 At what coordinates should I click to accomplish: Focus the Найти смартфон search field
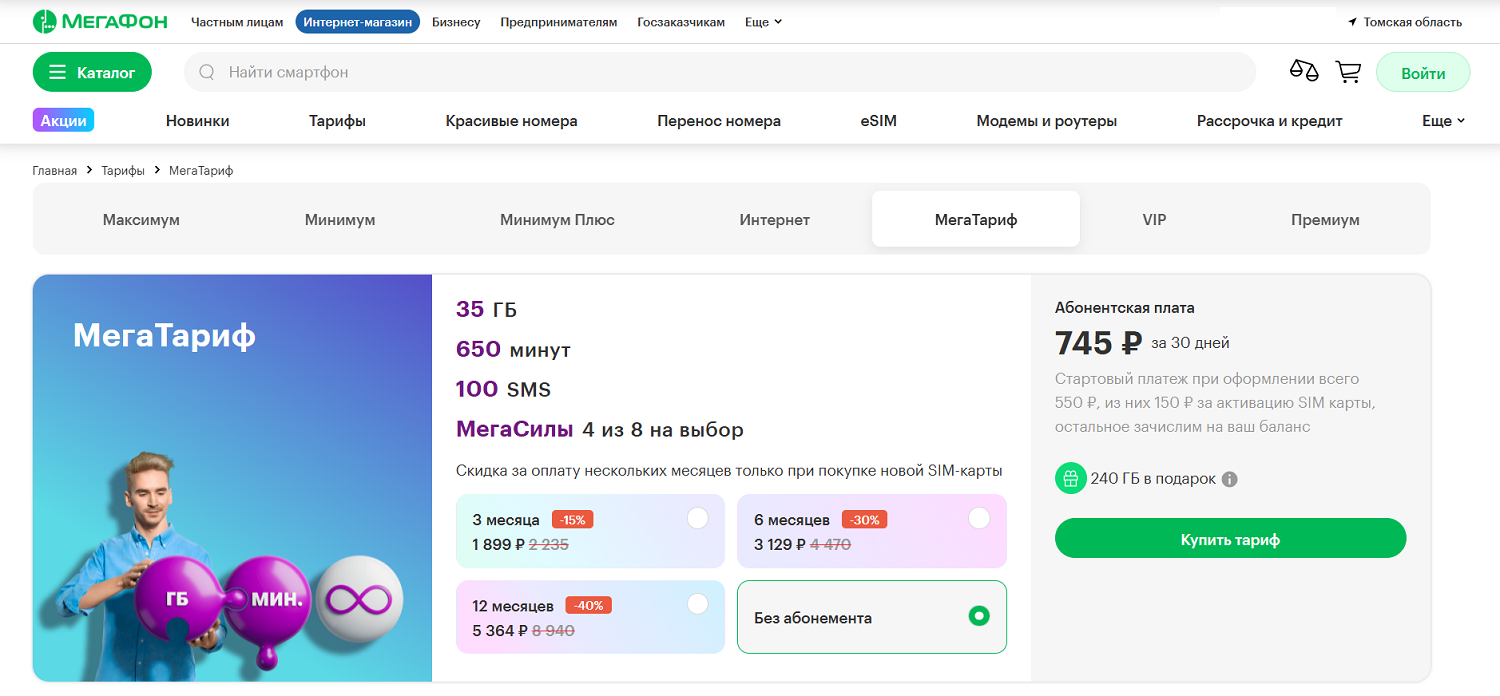[719, 72]
